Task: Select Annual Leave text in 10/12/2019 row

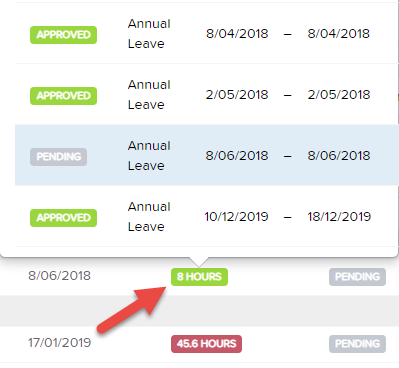Action: click(x=149, y=217)
